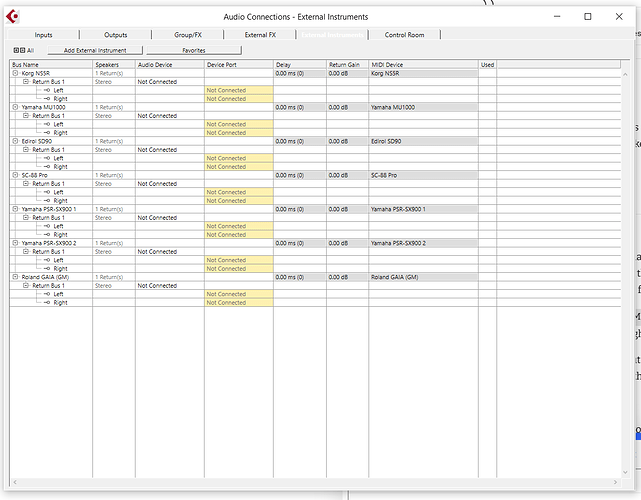Click the Return Gain of Roland GAIA (GM)

347,277
